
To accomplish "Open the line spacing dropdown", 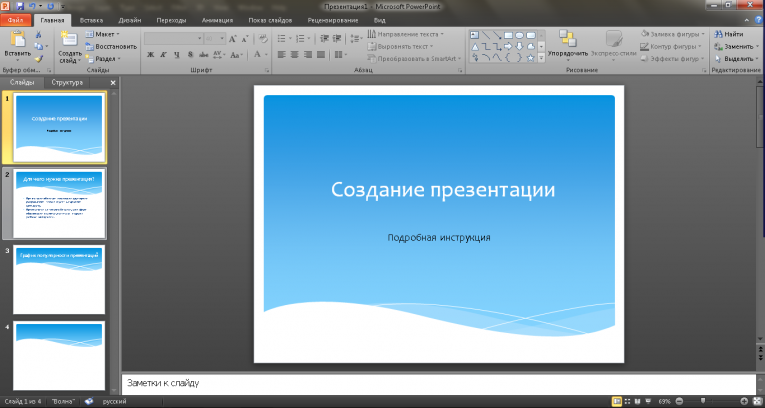I will 357,39.
